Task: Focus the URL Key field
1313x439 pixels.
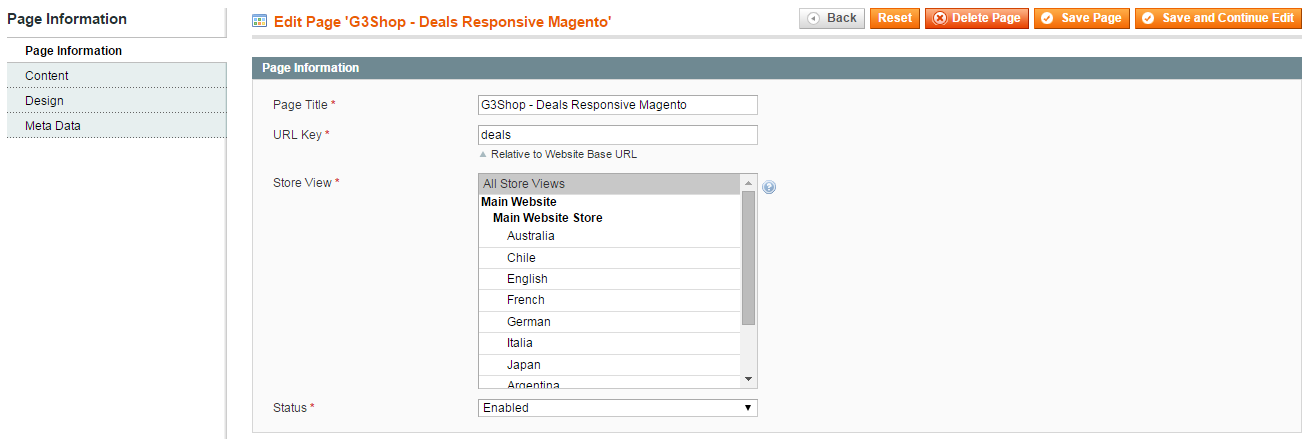Action: 618,135
